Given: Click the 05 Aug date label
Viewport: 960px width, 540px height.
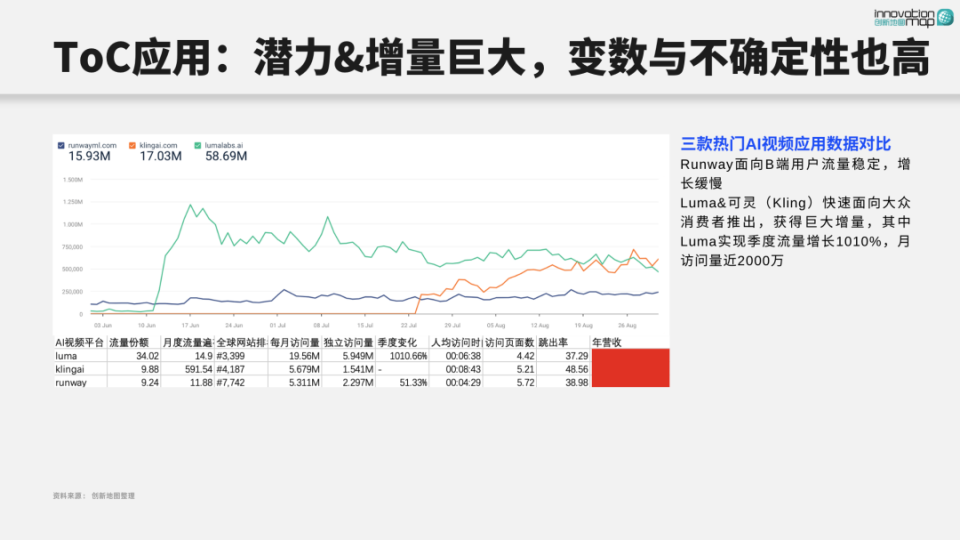Looking at the screenshot, I should pos(496,326).
